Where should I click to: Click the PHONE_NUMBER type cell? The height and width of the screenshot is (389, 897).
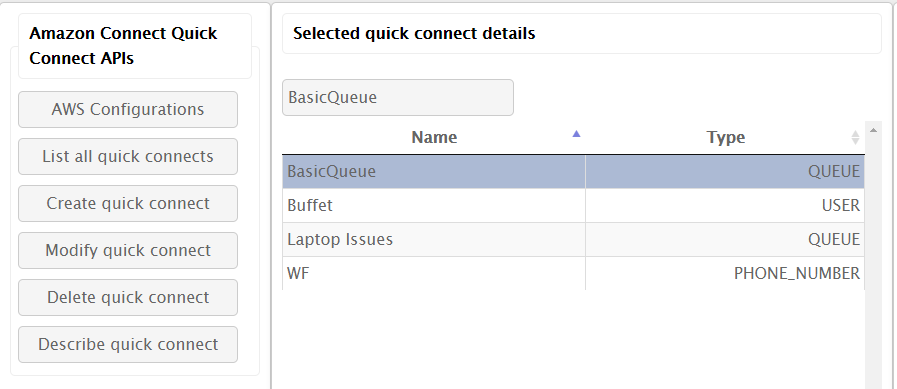[x=725, y=273]
